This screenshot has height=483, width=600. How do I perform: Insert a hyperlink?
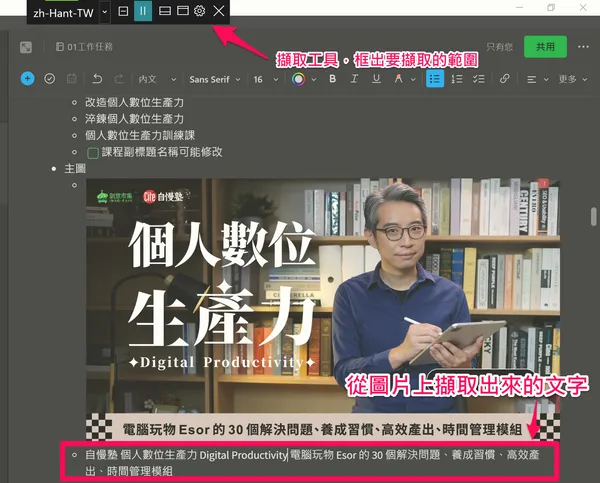click(505, 79)
